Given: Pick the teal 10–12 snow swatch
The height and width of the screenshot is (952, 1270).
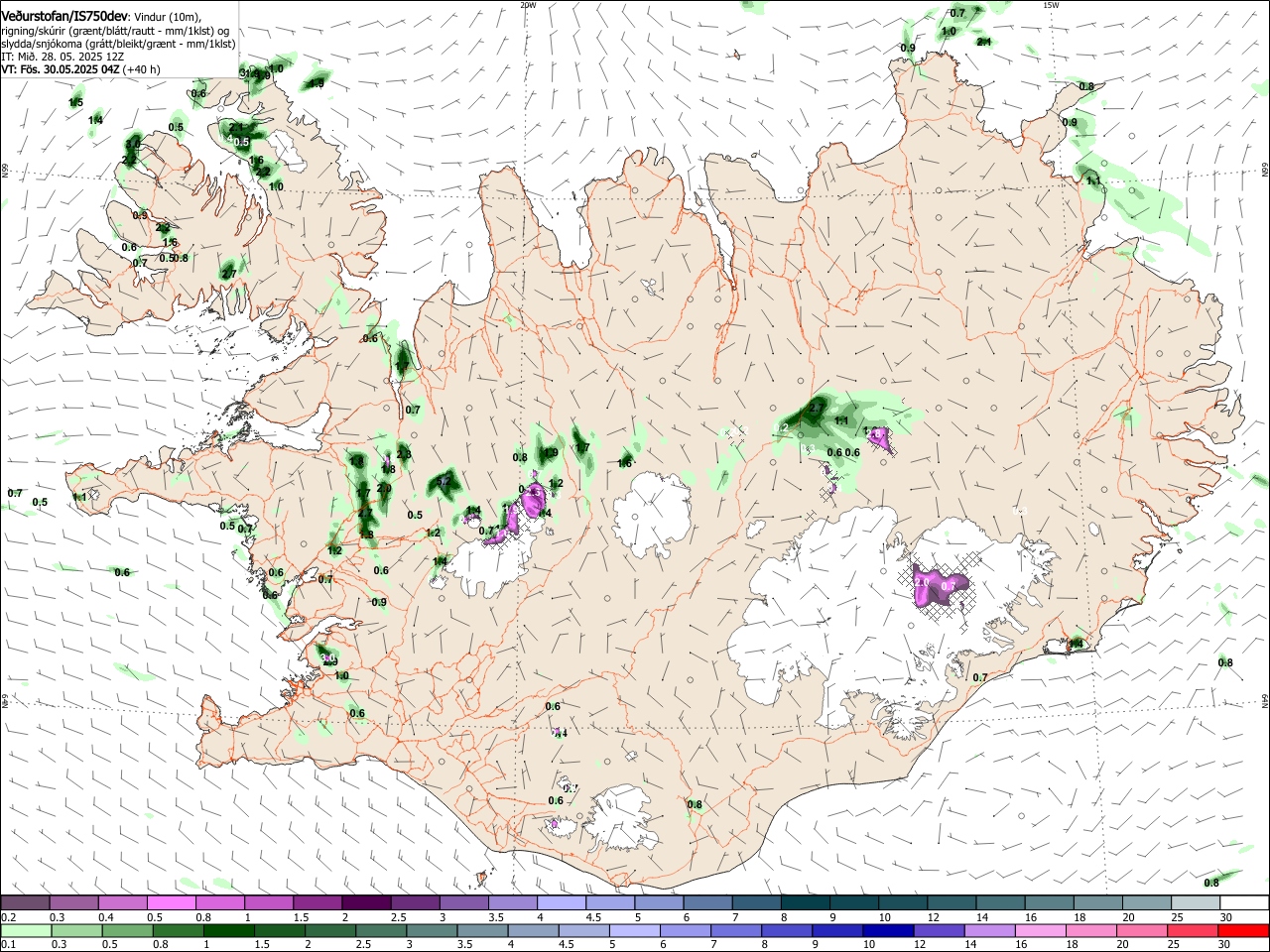Looking at the screenshot, I should click(x=903, y=903).
